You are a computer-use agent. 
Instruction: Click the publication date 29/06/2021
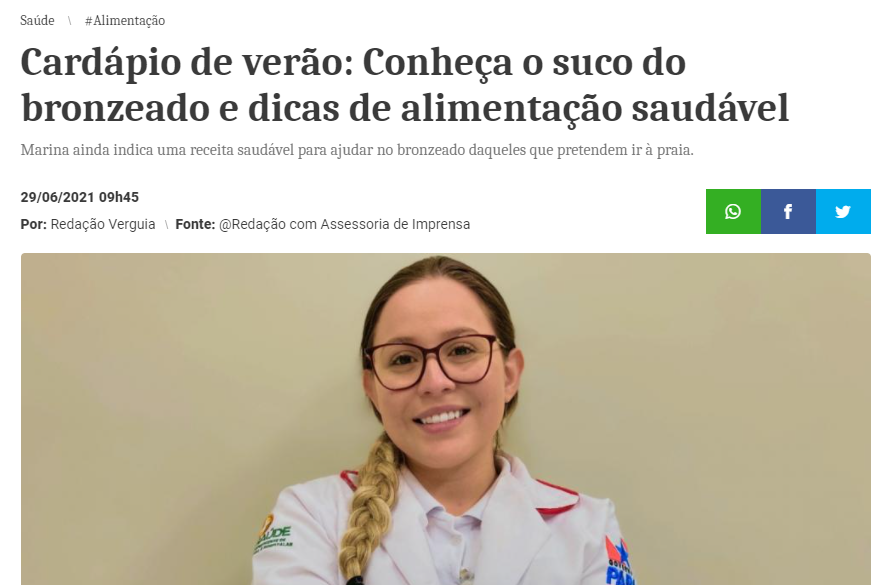pyautogui.click(x=58, y=197)
